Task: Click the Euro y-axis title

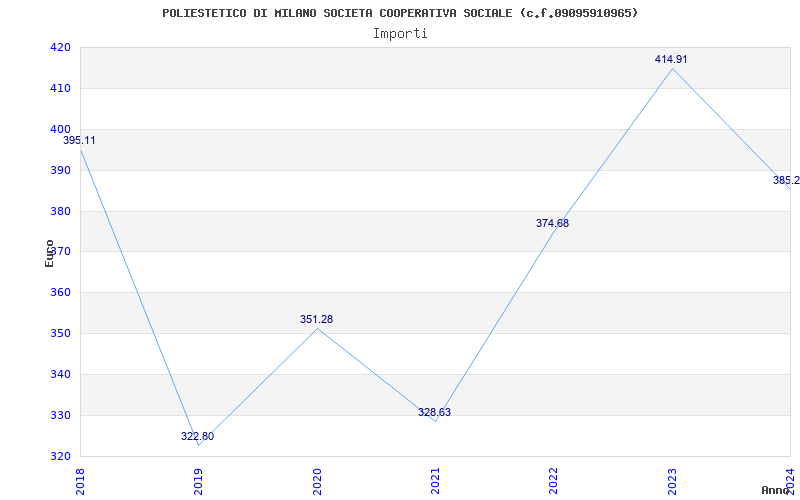Action: [49, 253]
